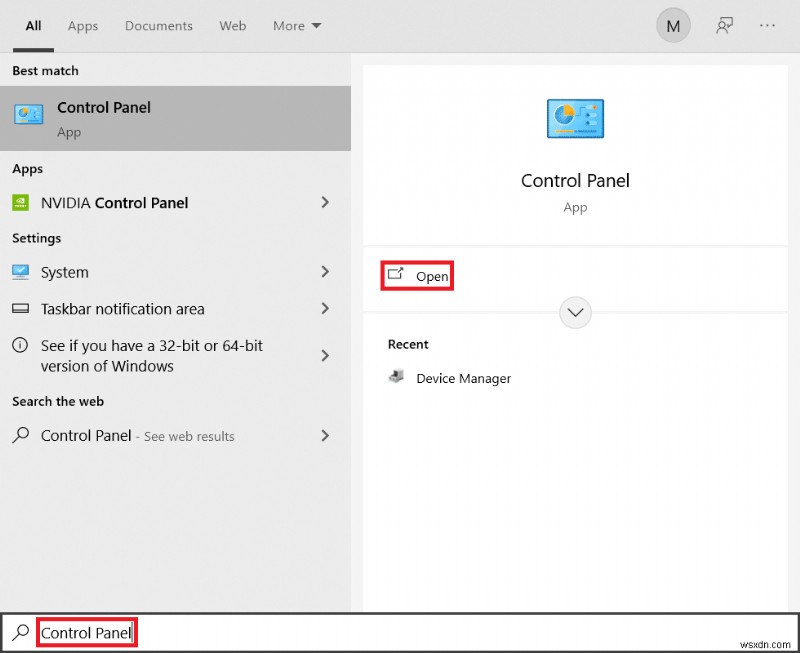Select the Apps tab
Image resolution: width=800 pixels, height=653 pixels.
(x=82, y=26)
